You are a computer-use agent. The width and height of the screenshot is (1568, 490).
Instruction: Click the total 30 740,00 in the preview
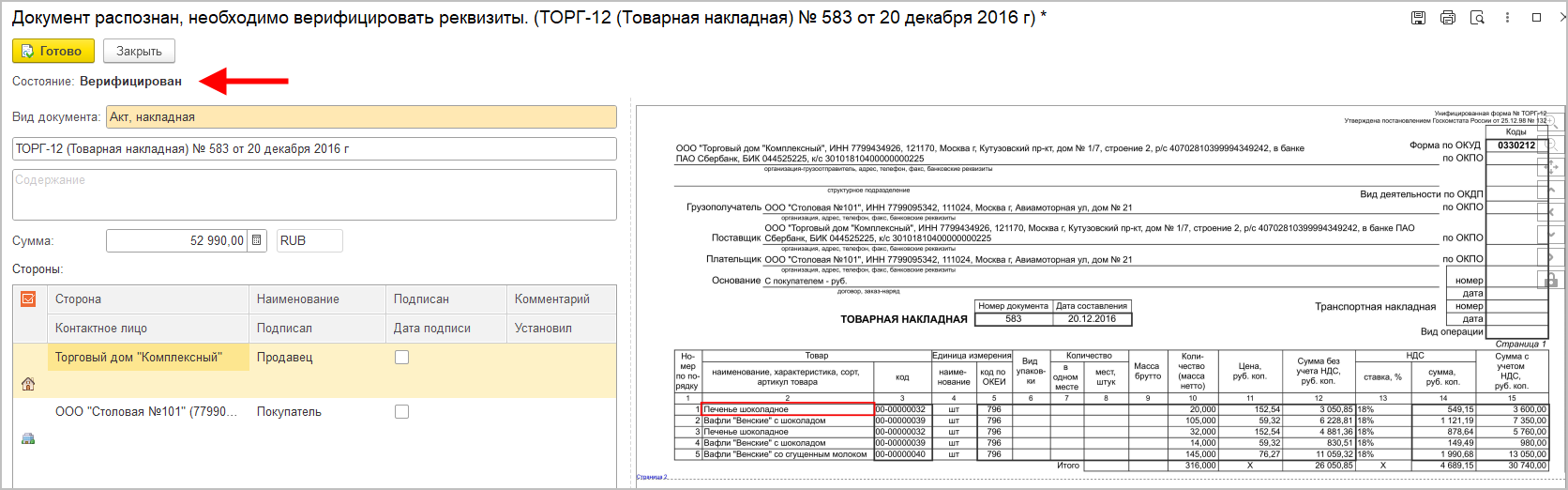1528,466
